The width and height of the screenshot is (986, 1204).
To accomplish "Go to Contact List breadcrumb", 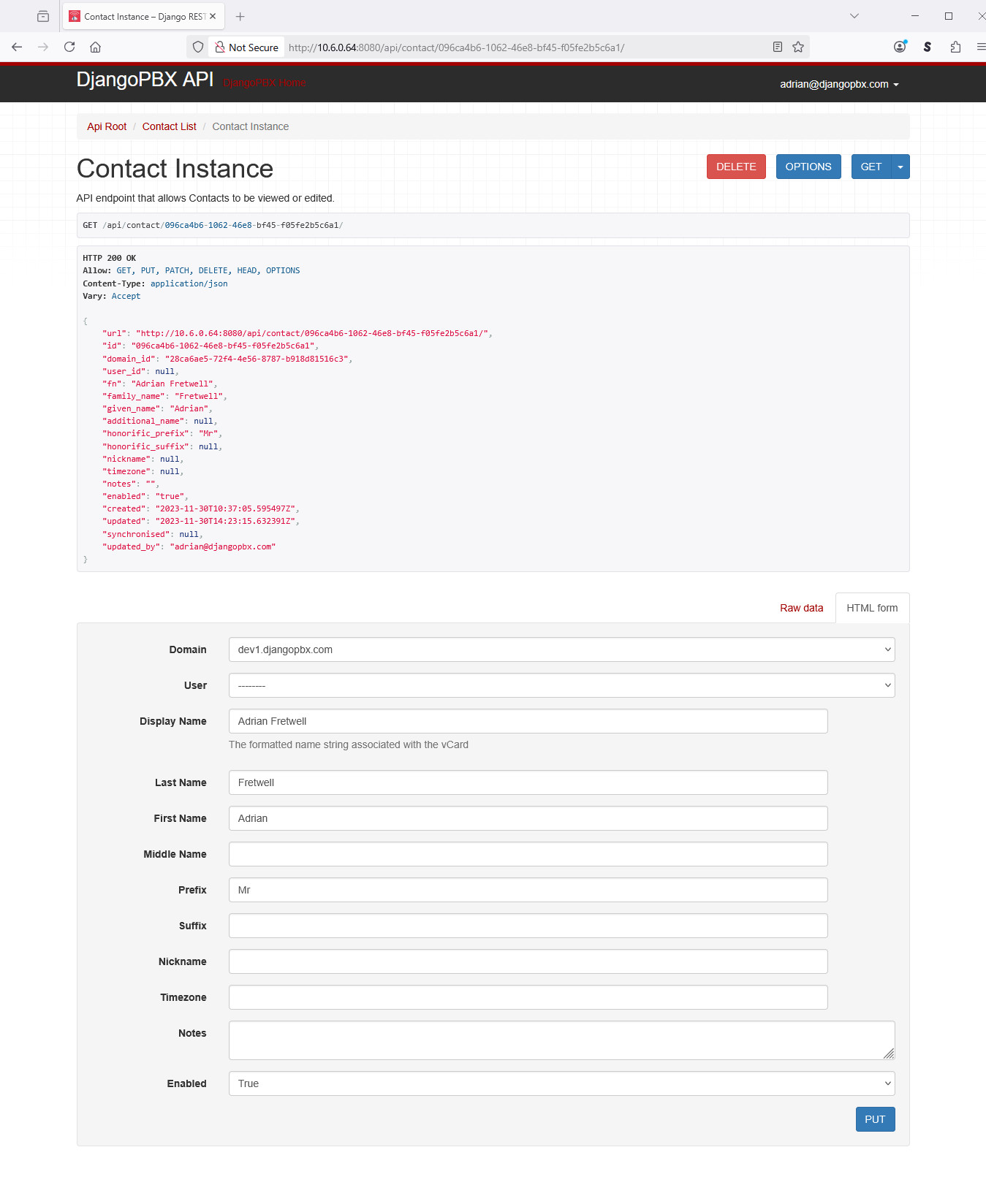I will (170, 126).
